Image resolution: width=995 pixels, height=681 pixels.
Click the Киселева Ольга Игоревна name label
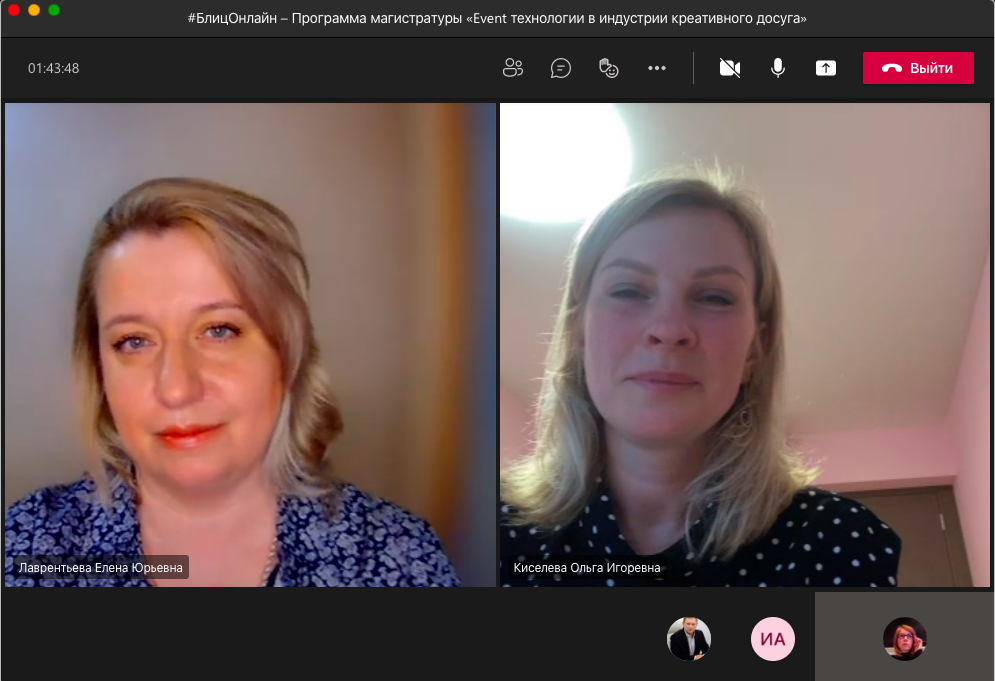(587, 568)
